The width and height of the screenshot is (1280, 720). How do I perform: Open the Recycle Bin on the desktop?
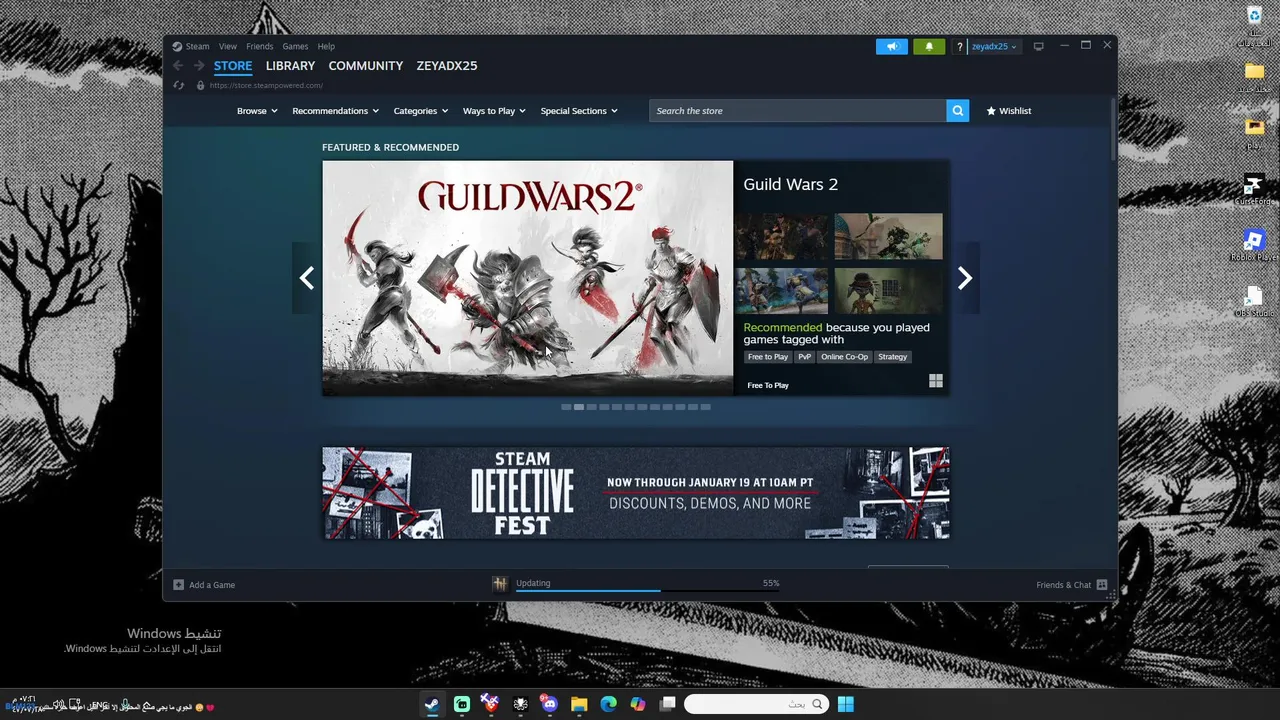(1254, 25)
